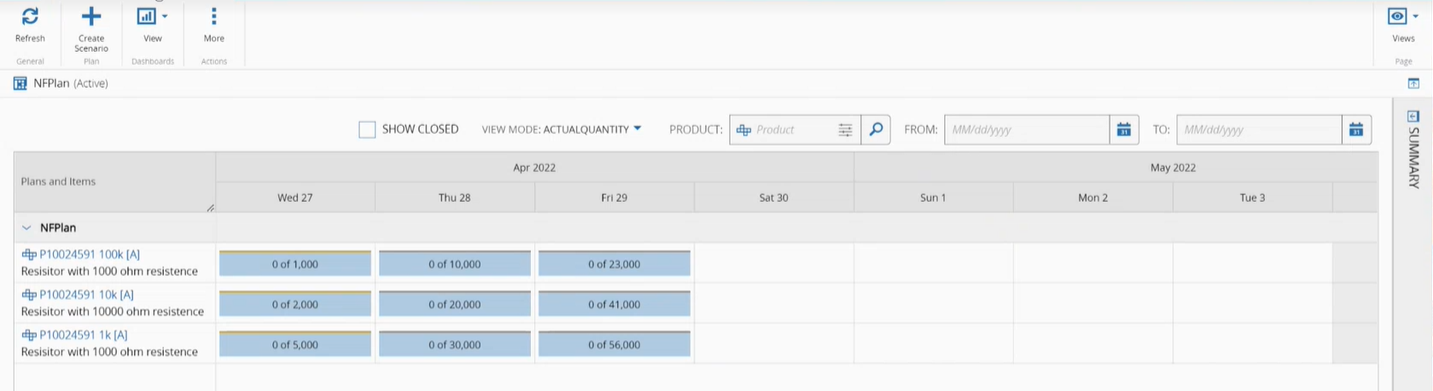This screenshot has height=391, width=1433.
Task: Click dropdown arrow next to View icon
Action: (165, 16)
